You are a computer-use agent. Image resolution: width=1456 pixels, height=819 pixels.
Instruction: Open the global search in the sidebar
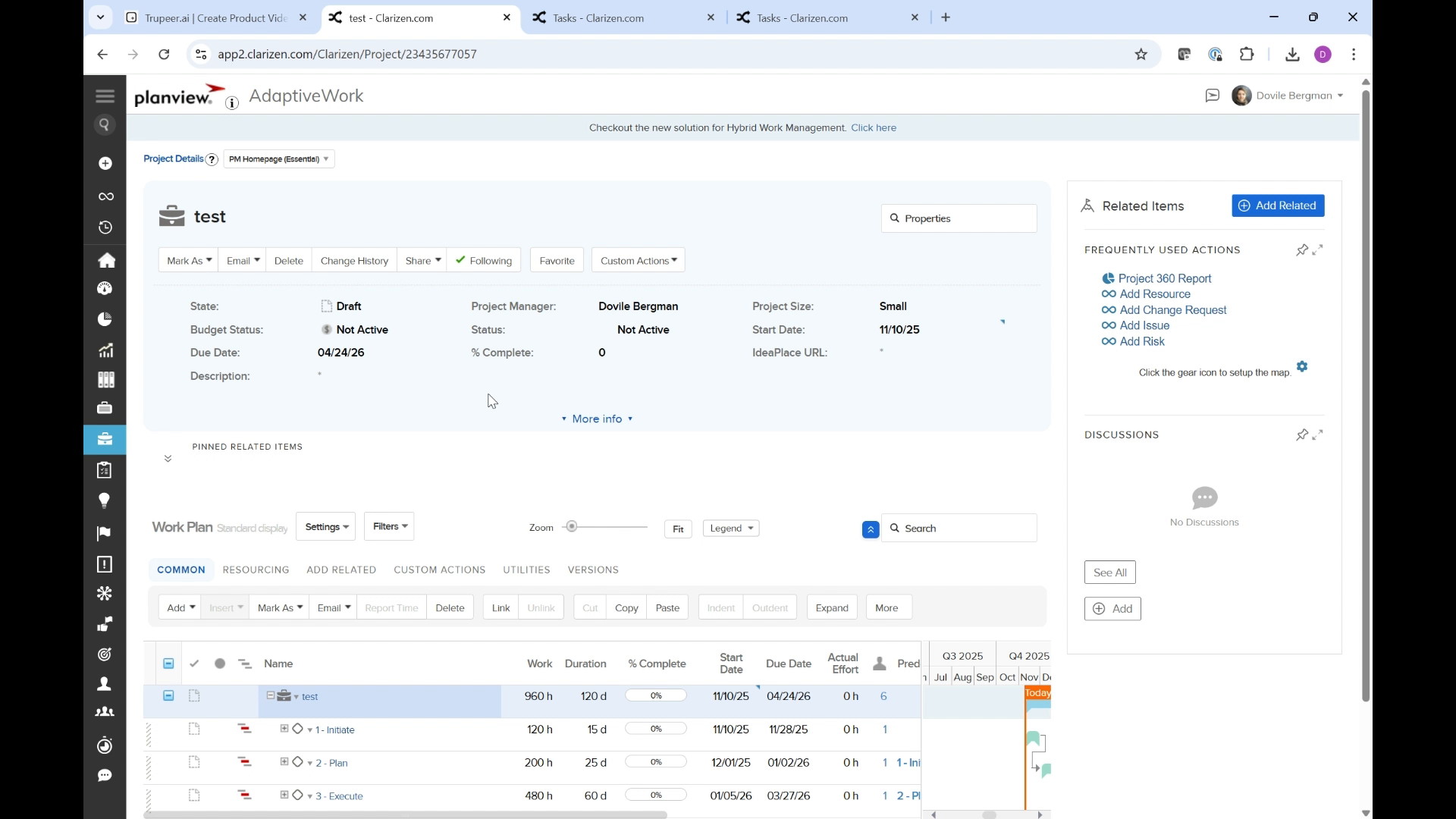point(105,124)
